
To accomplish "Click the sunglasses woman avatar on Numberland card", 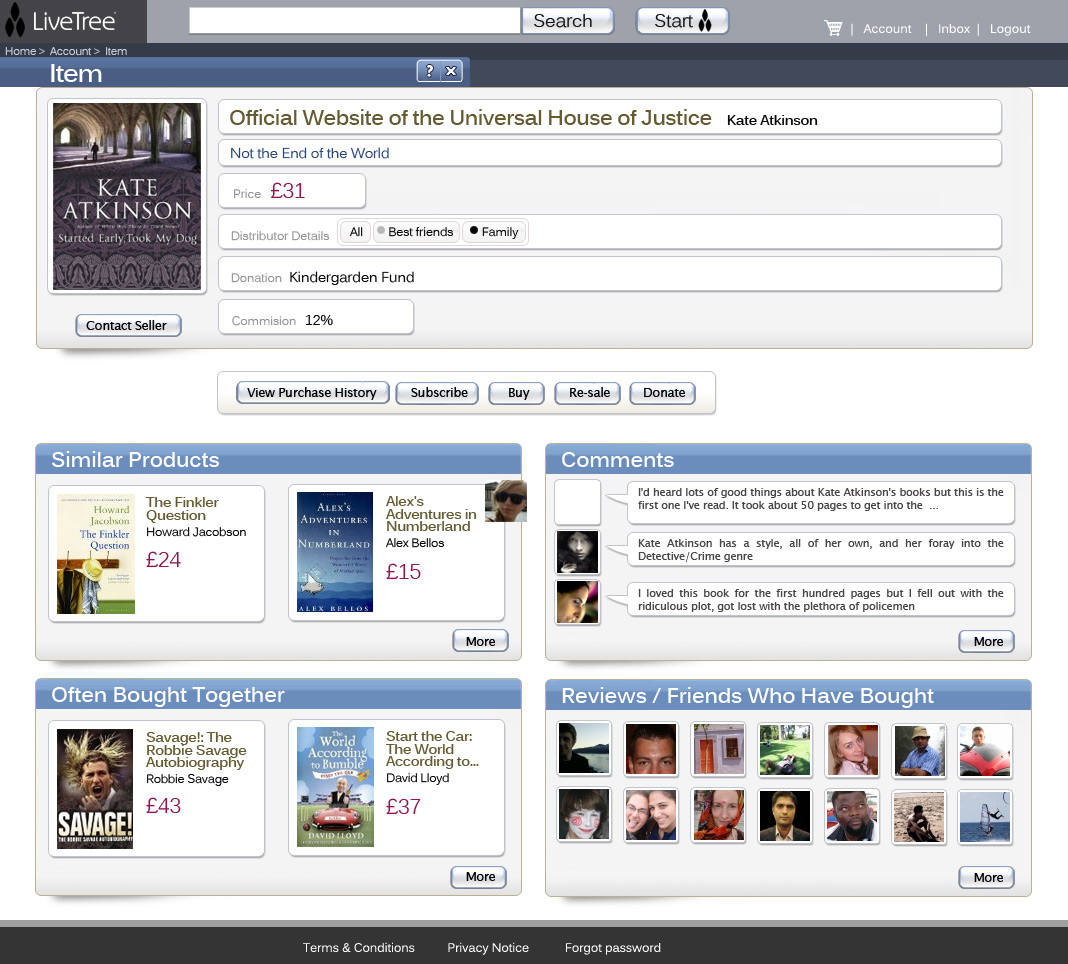I will [x=506, y=501].
